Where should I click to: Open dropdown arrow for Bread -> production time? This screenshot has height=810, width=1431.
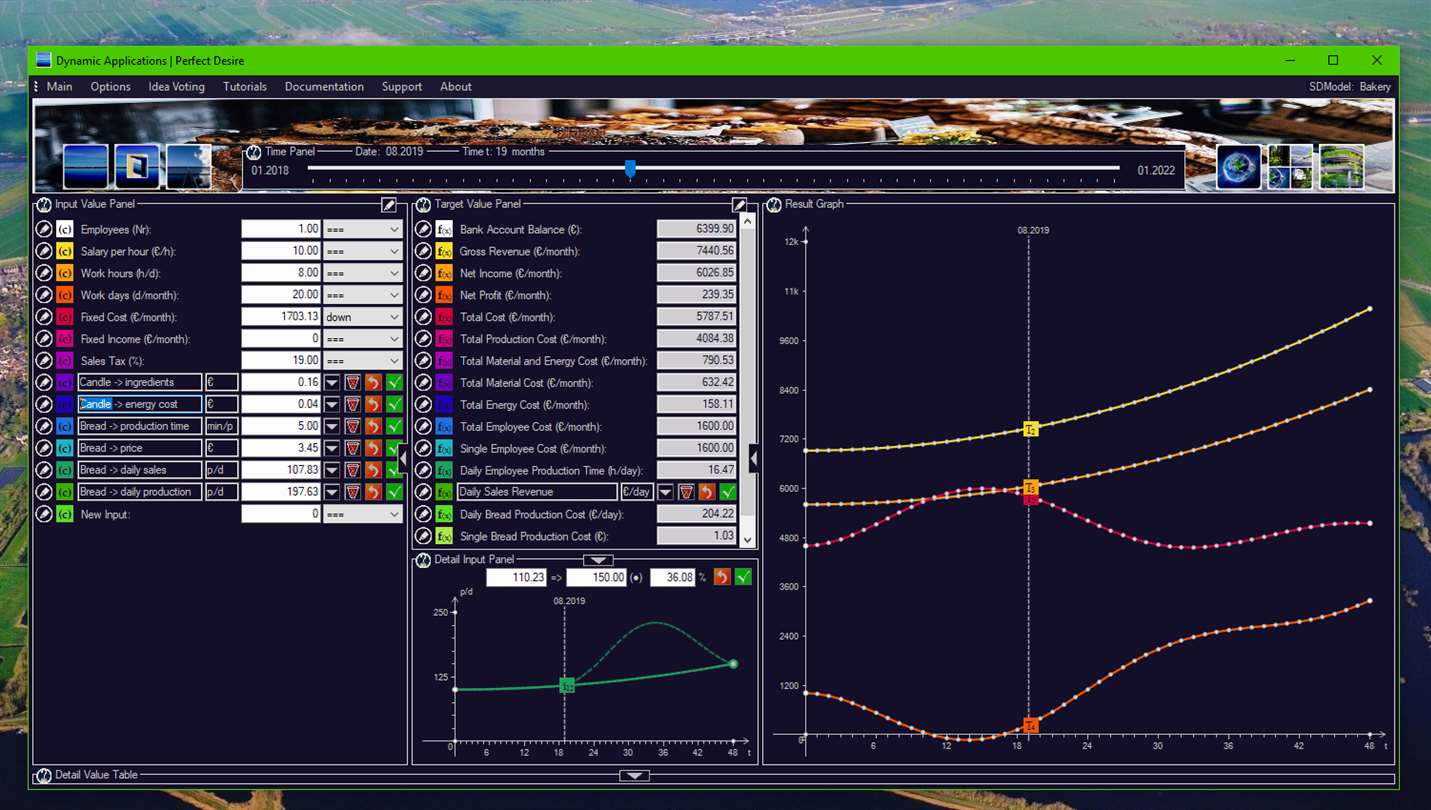pyautogui.click(x=332, y=426)
